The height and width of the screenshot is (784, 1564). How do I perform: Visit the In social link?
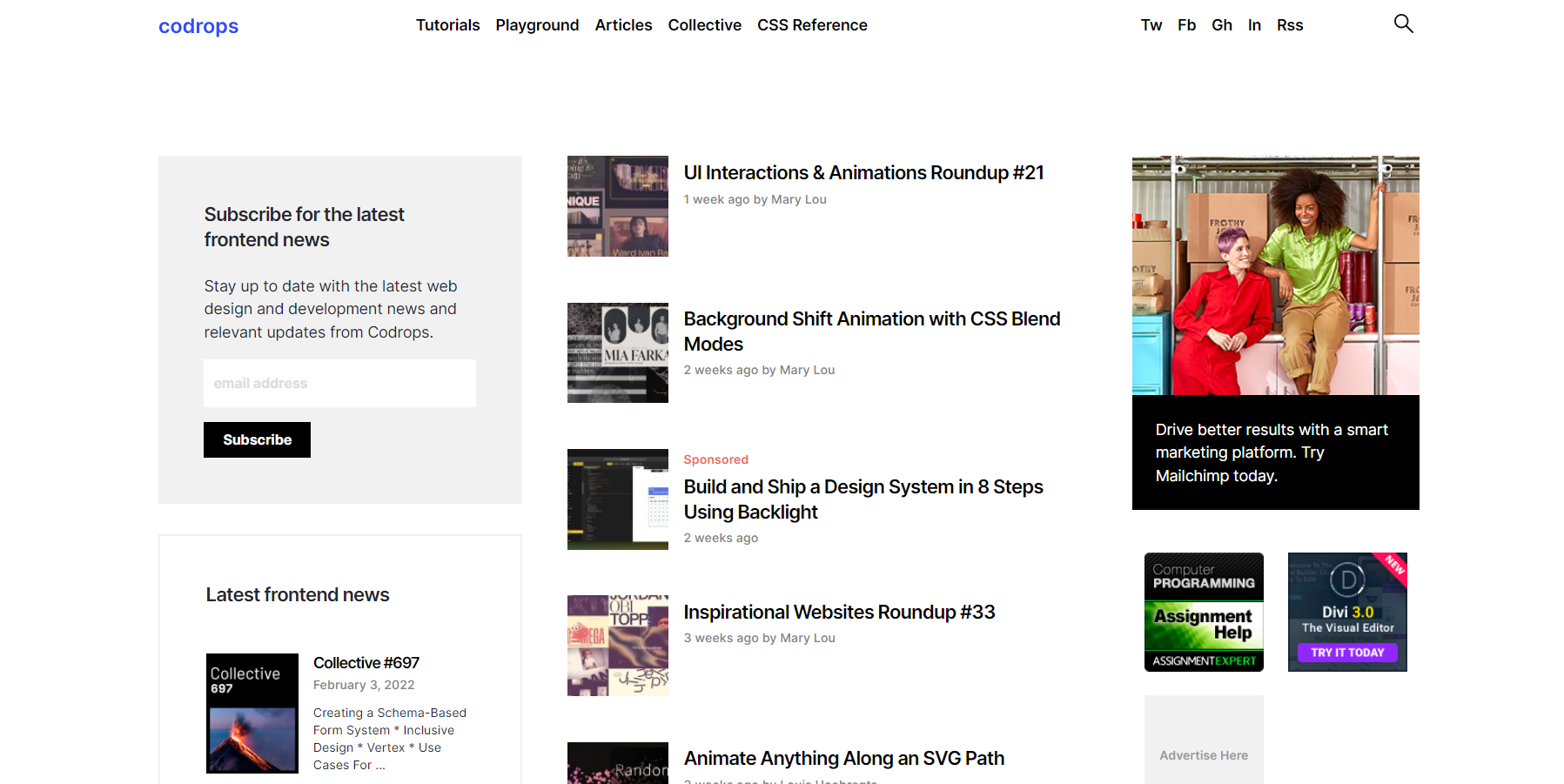[x=1254, y=25]
